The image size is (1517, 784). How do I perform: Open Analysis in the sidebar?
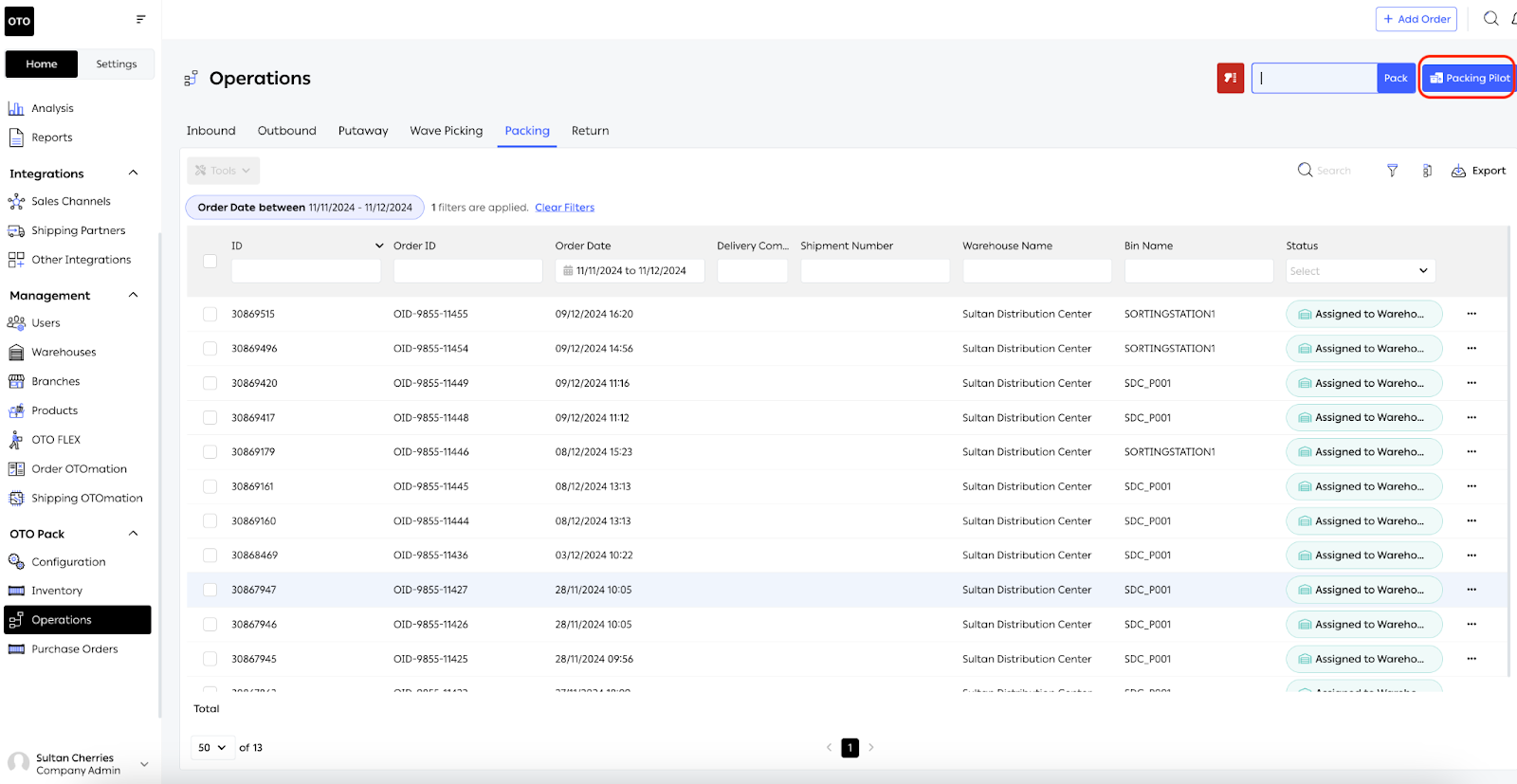52,108
